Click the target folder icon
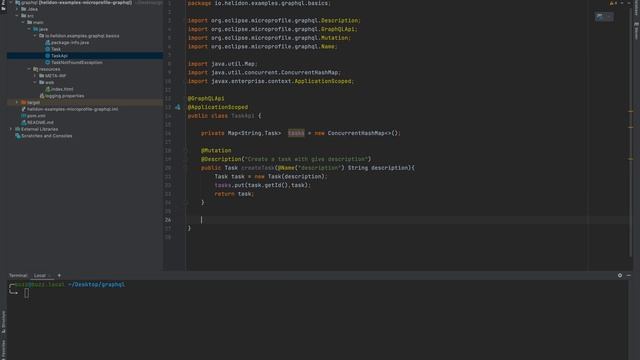Viewport: 640px width, 360px height. click(23, 102)
